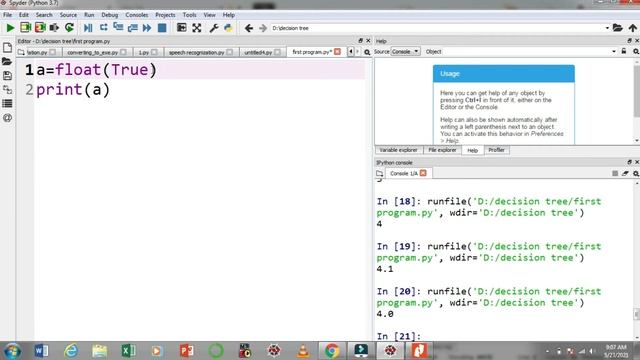
Task: Open the View menu
Action: pyautogui.click(x=209, y=15)
